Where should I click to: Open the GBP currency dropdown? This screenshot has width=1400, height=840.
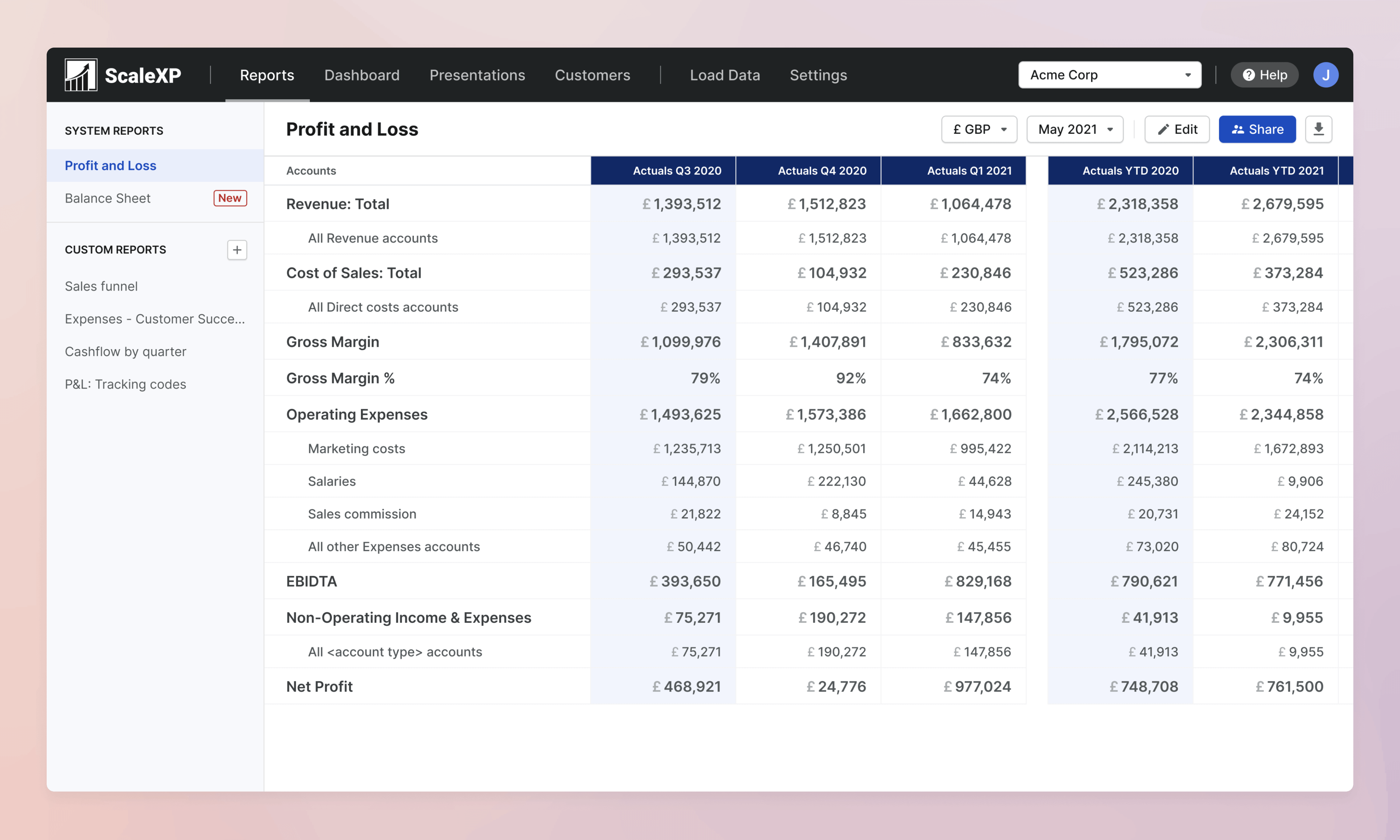pos(978,129)
